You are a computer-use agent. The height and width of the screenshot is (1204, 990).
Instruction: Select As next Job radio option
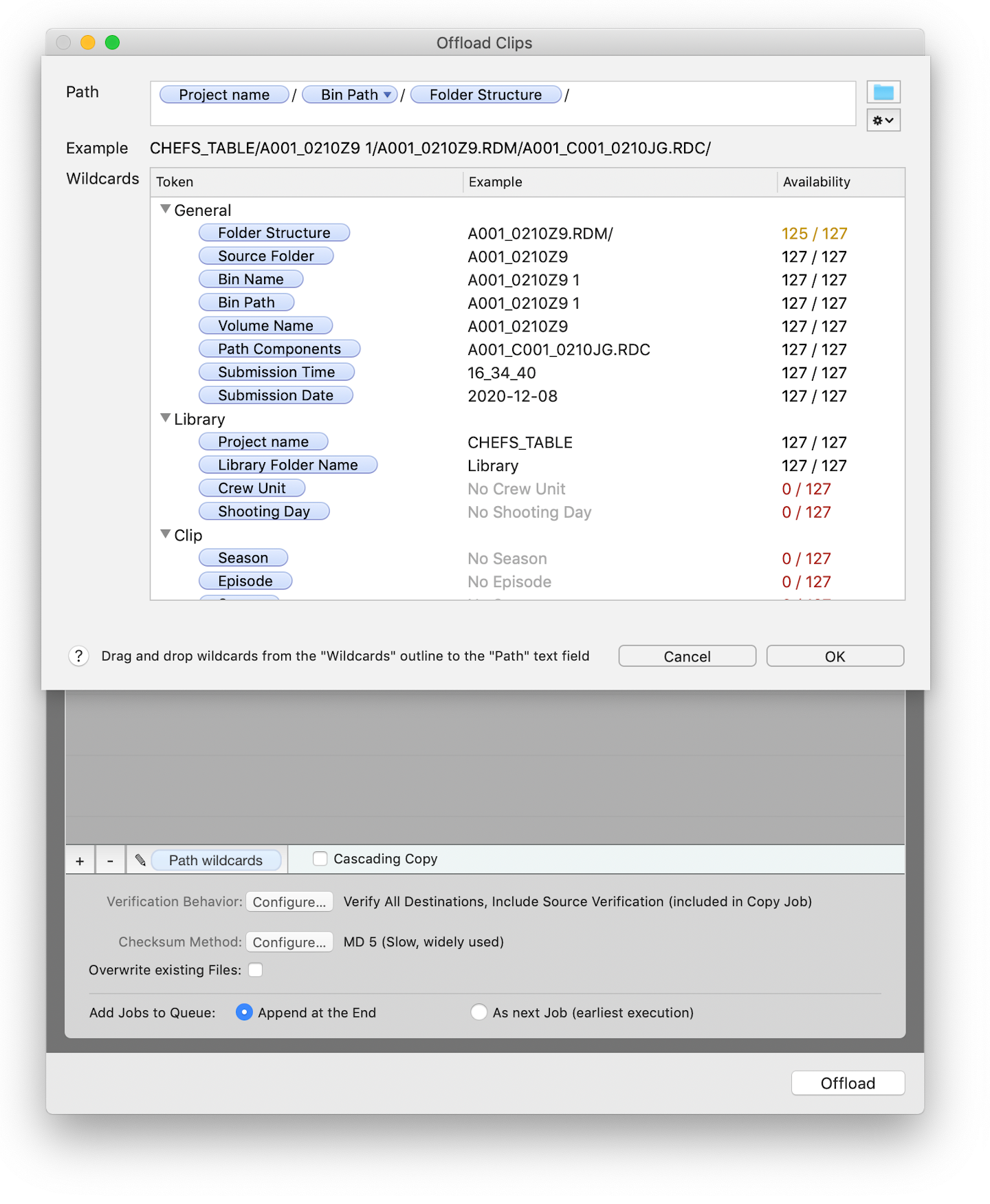click(479, 1012)
